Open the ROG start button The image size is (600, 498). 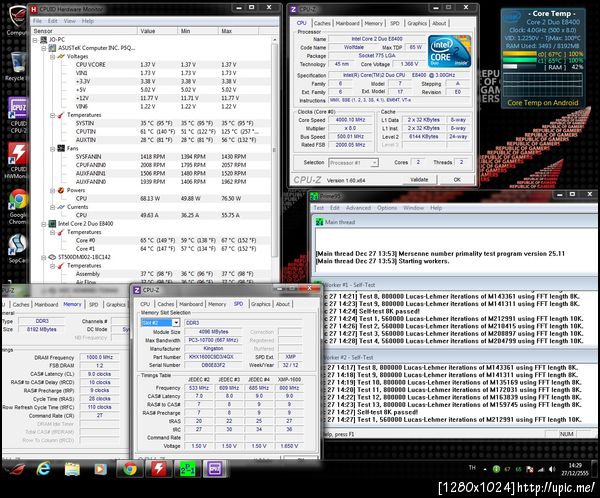15,469
